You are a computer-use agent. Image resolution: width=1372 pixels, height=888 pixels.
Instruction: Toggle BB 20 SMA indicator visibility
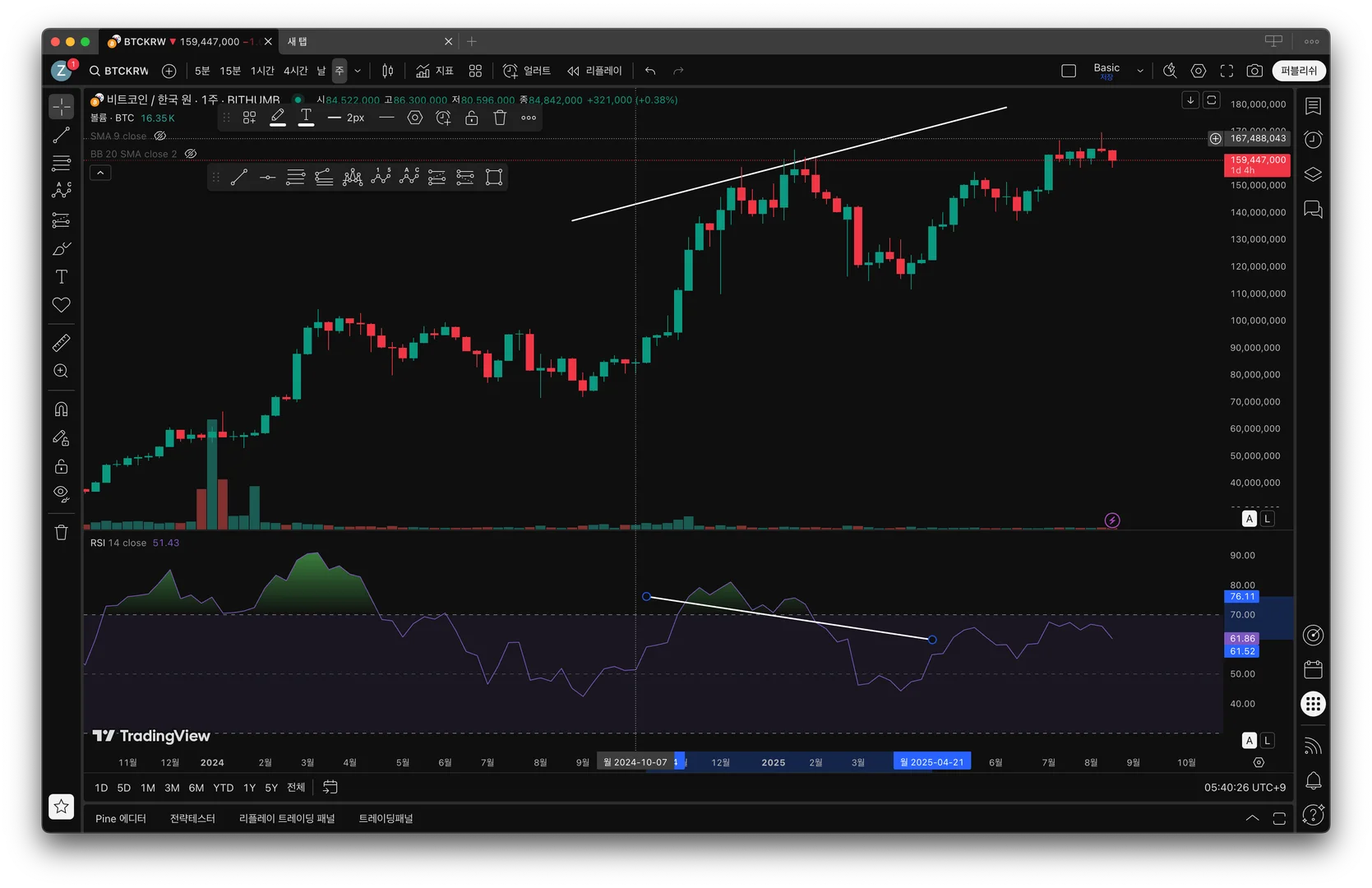191,154
